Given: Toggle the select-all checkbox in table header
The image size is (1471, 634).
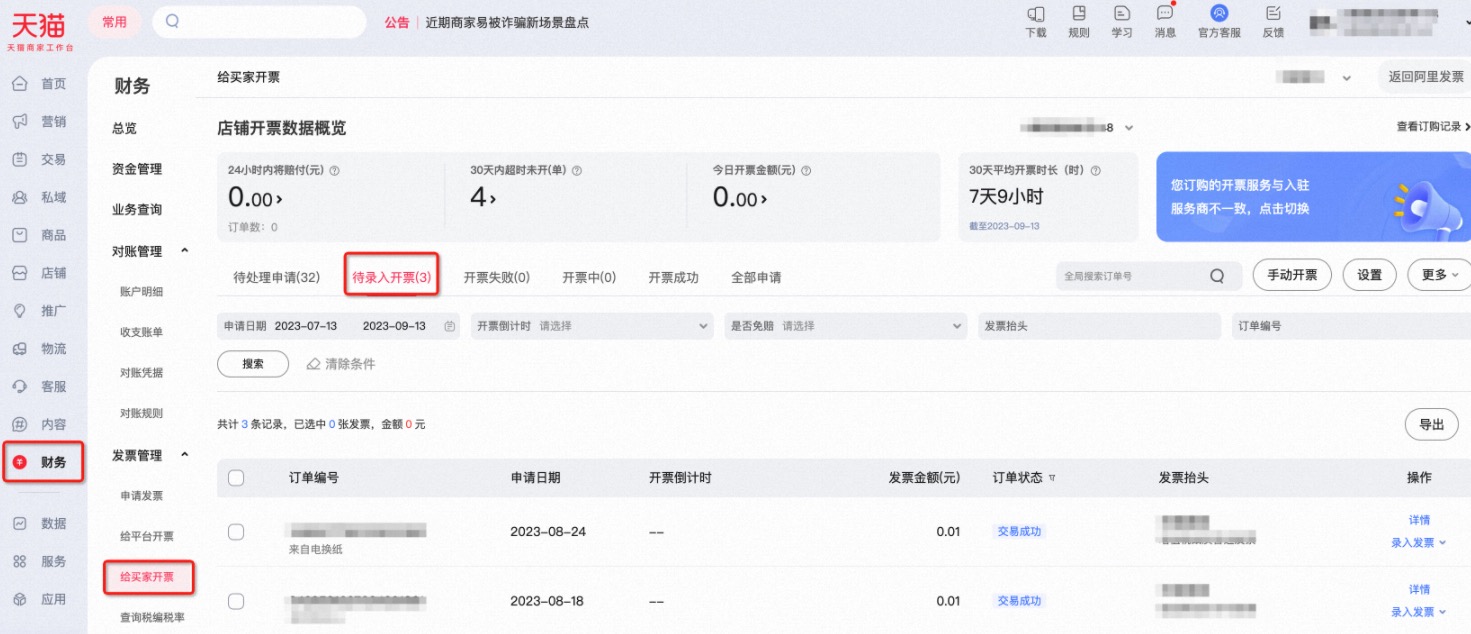Looking at the screenshot, I should click(236, 478).
